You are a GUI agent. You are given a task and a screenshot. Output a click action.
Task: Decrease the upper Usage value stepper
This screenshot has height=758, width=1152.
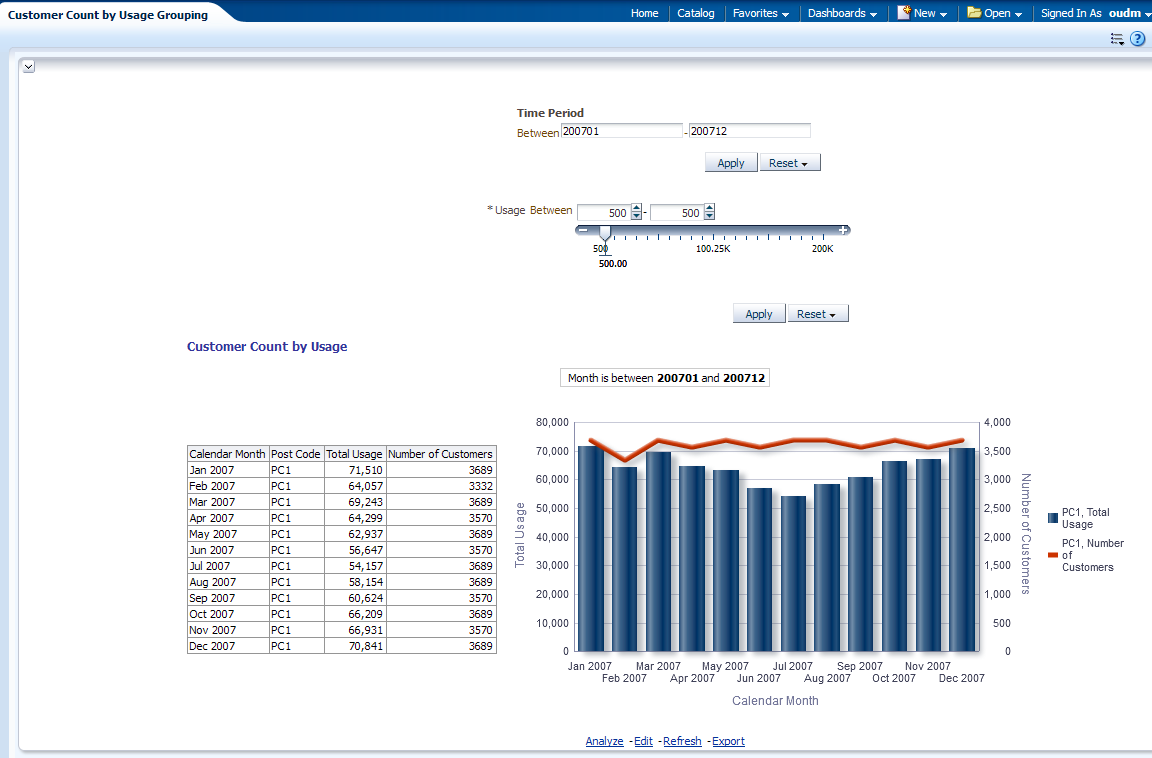(709, 217)
